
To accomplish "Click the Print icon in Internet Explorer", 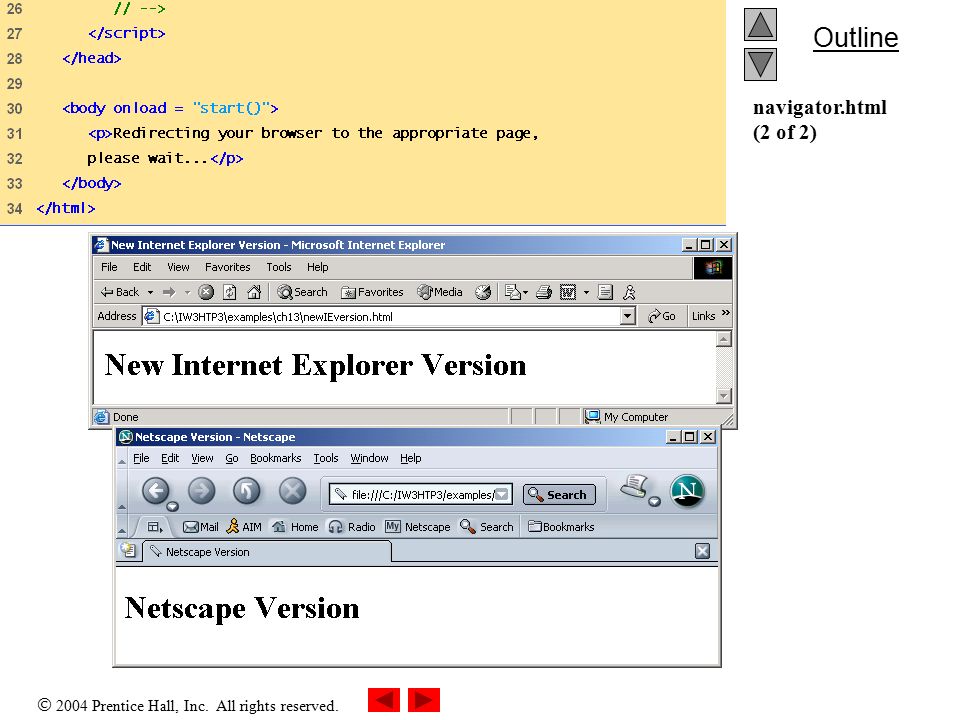I will (544, 292).
